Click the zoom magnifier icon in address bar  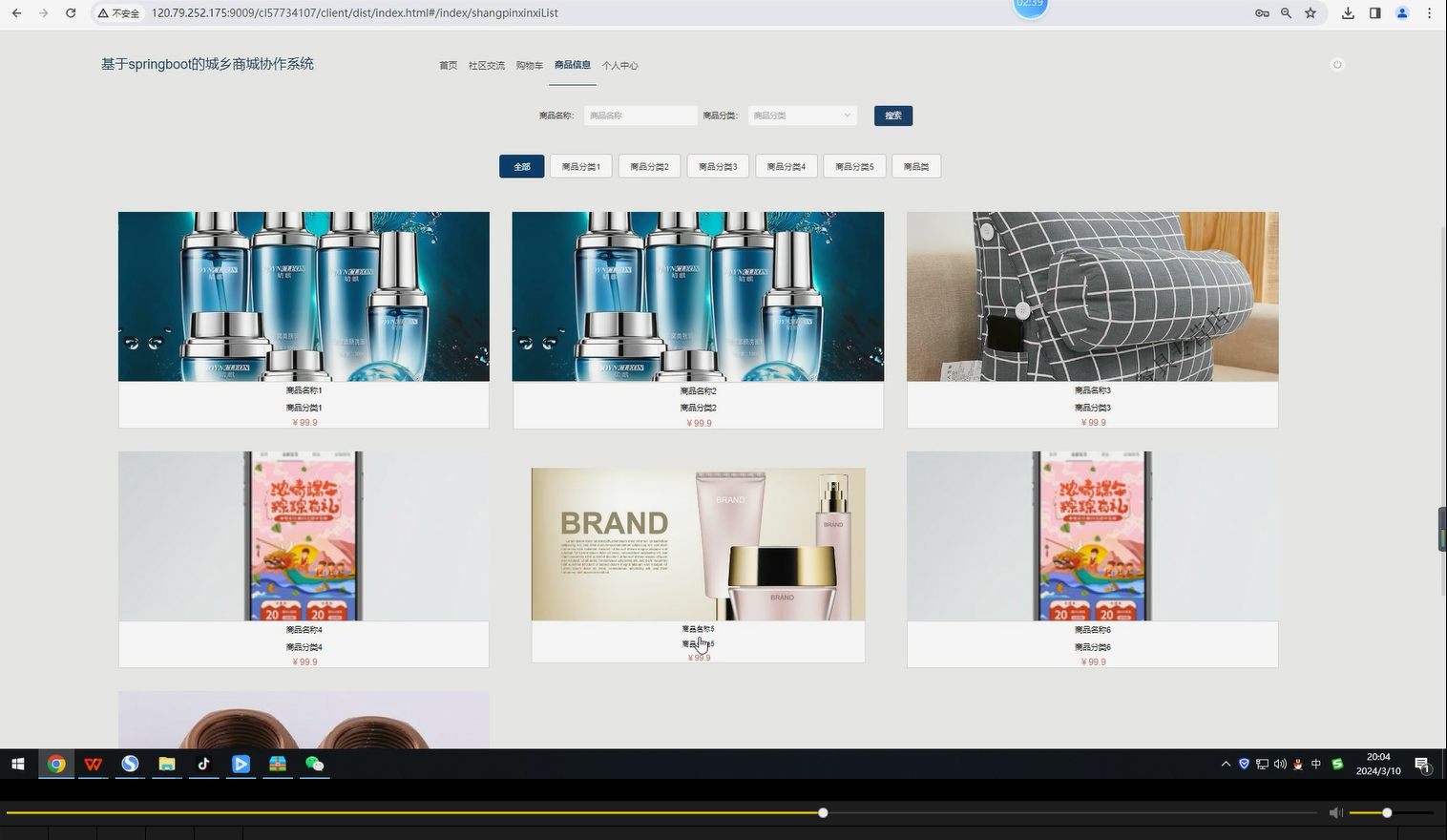[x=1287, y=13]
